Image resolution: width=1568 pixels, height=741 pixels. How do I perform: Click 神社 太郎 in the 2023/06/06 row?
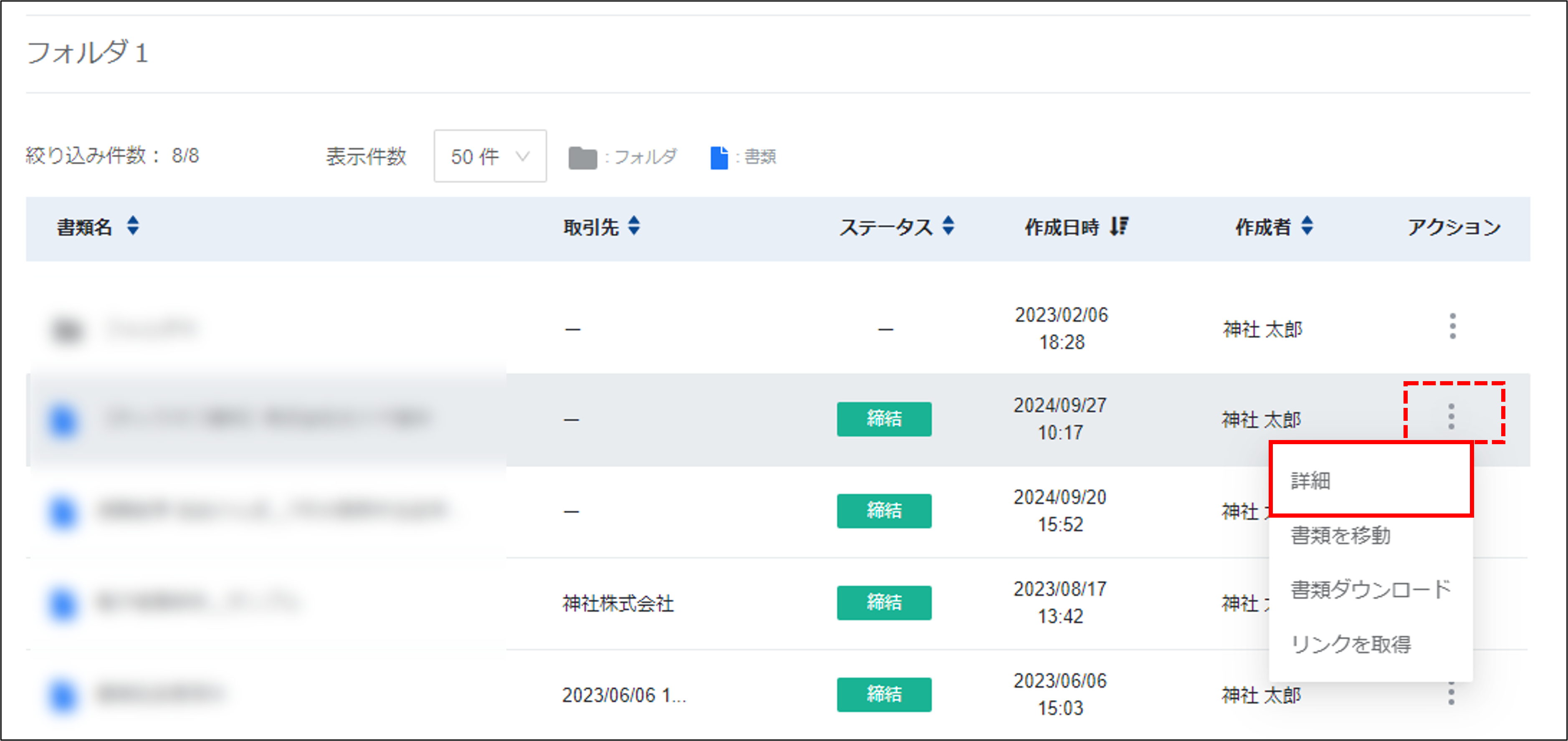pyautogui.click(x=1261, y=695)
